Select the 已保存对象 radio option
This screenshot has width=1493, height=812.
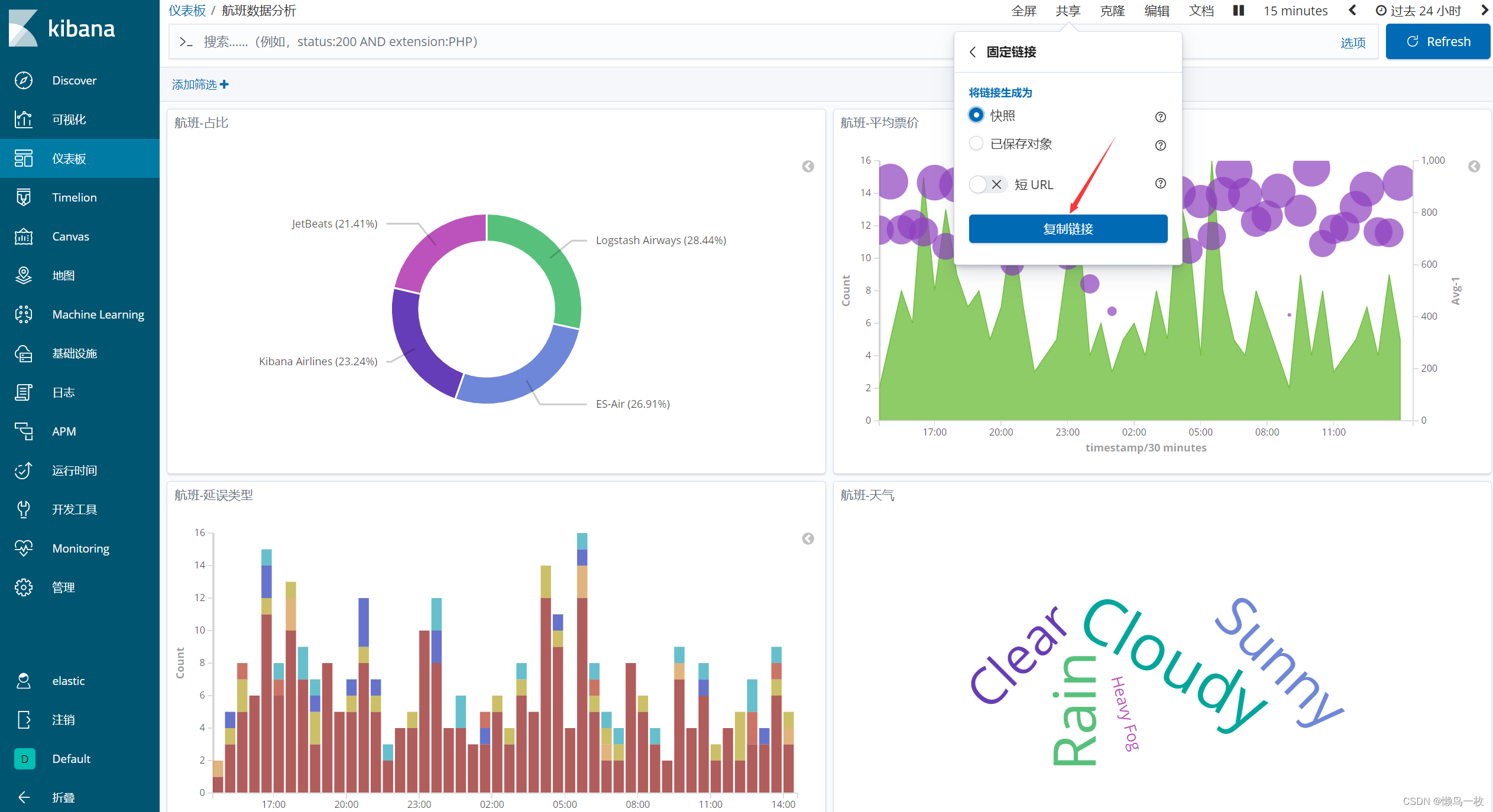(976, 144)
